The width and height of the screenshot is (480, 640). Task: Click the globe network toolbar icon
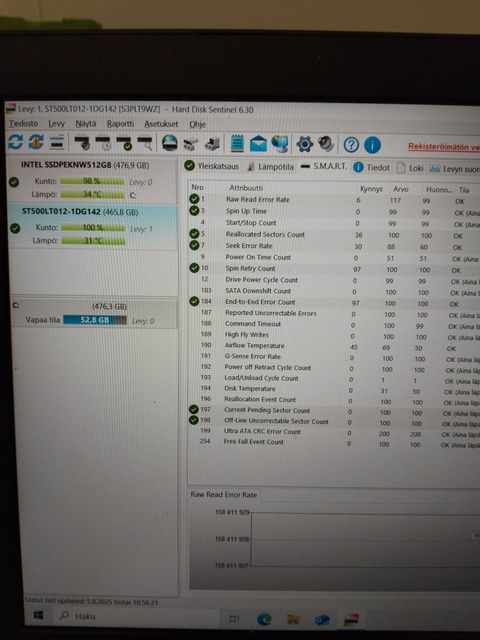click(x=280, y=144)
